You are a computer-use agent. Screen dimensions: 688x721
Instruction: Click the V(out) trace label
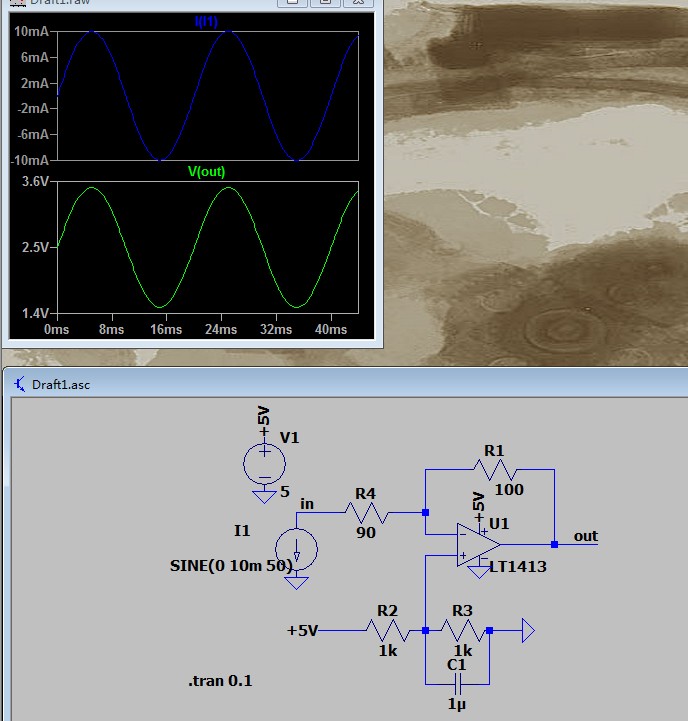[206, 171]
